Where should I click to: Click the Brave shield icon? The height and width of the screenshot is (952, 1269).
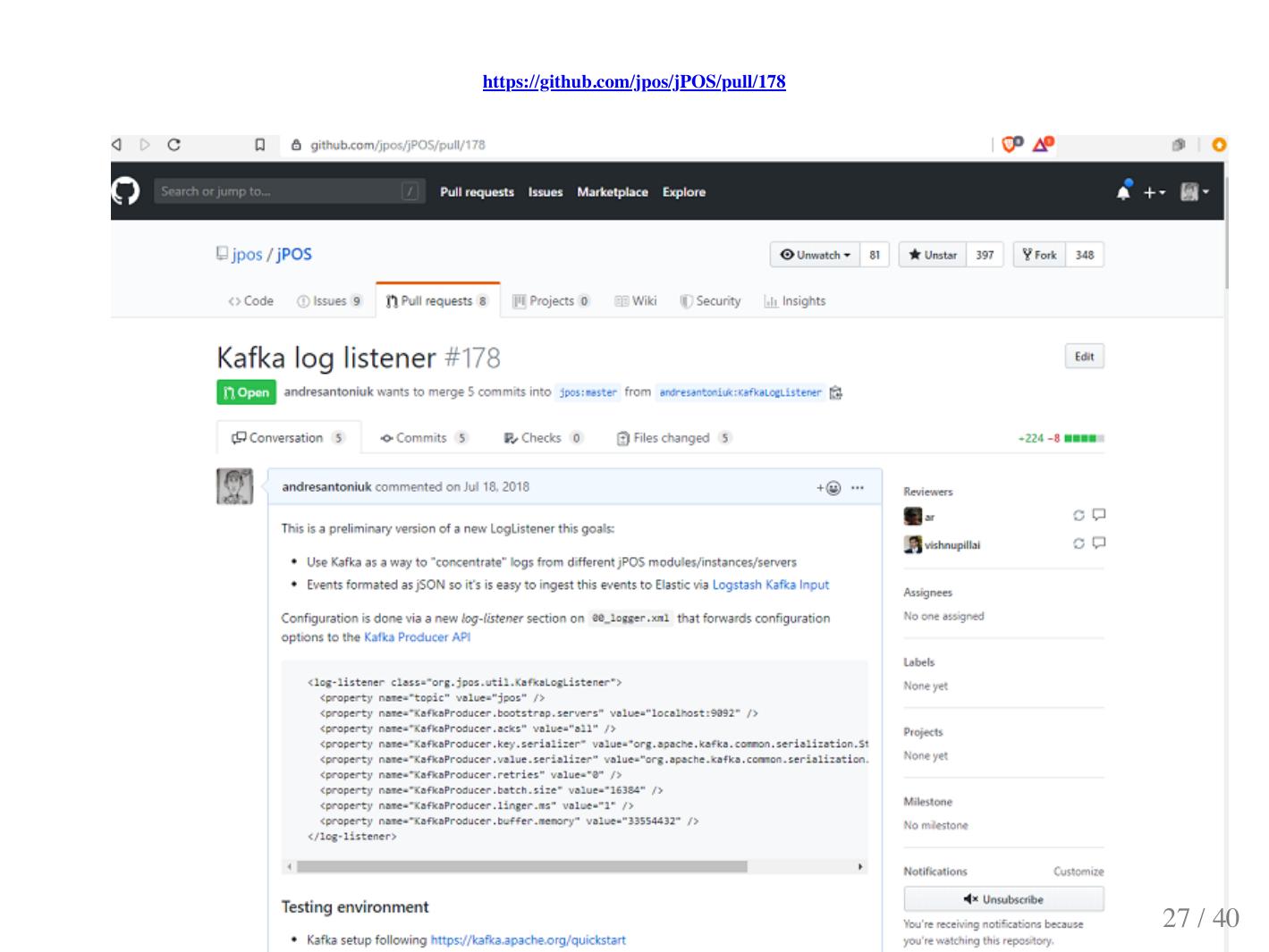point(1011,145)
